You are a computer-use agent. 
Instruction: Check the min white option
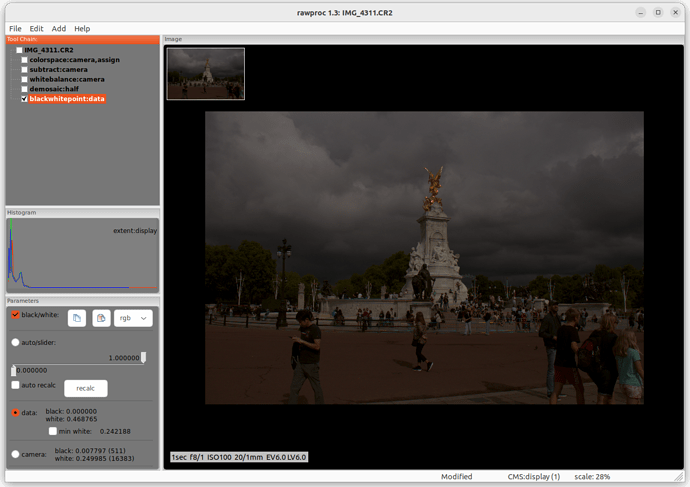pos(53,431)
